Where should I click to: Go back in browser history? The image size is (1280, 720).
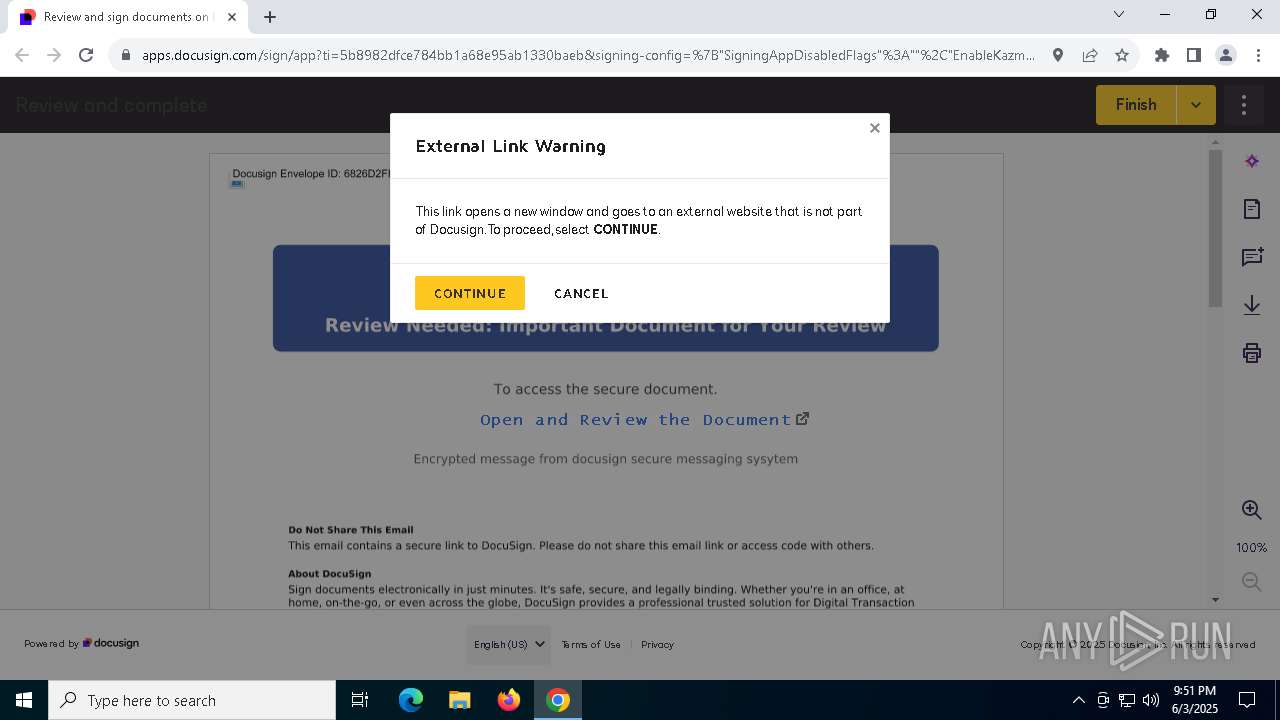coord(22,55)
